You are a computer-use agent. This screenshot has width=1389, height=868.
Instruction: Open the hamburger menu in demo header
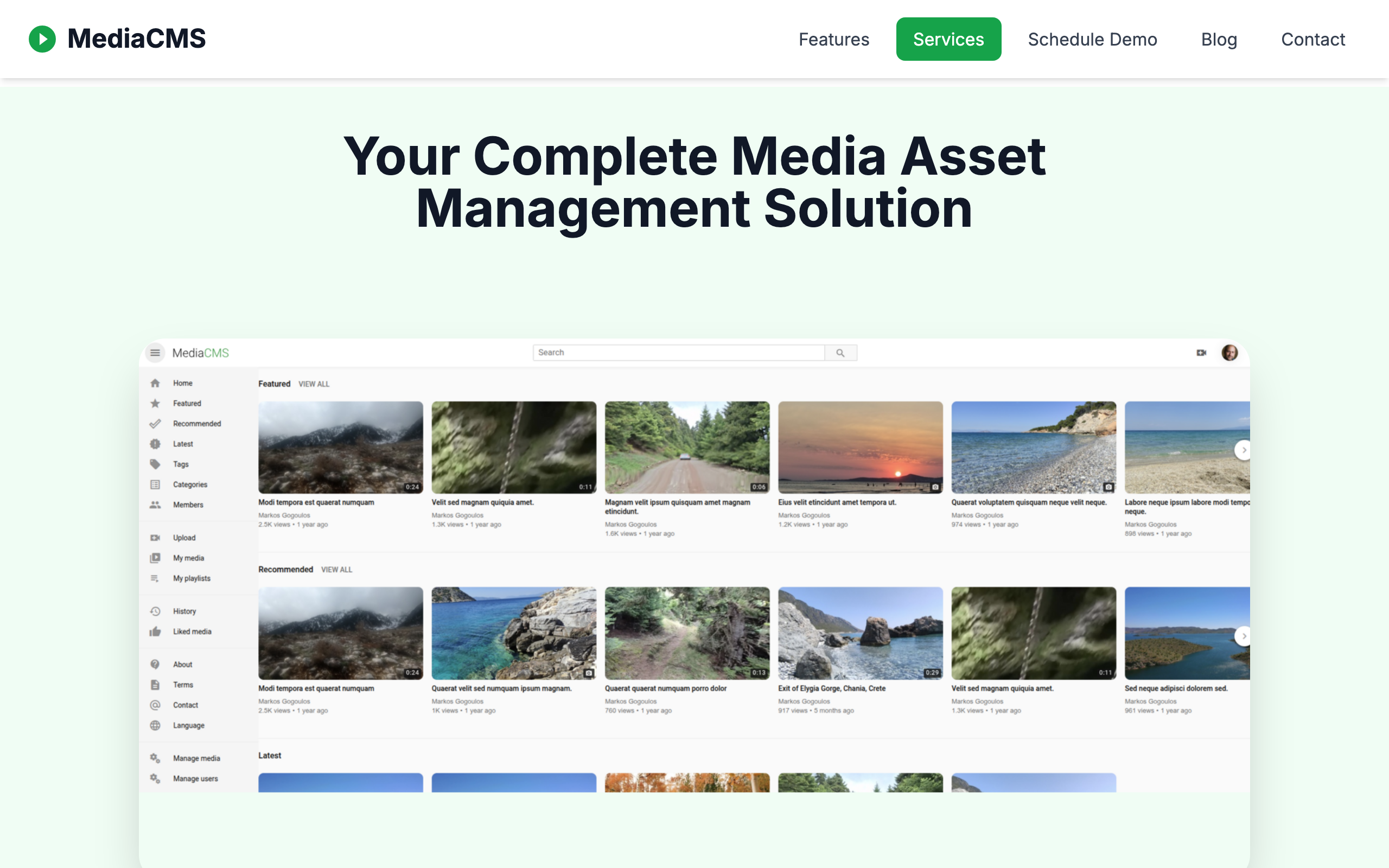(x=155, y=353)
